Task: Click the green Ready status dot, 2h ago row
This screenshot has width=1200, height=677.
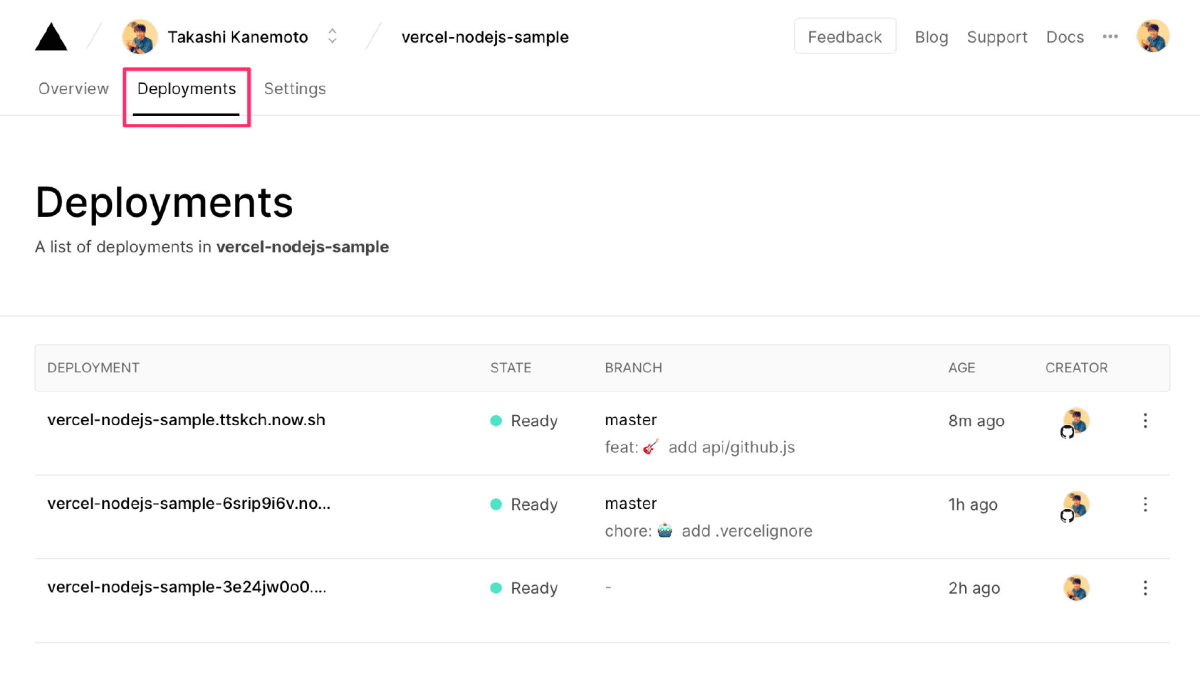Action: click(496, 589)
